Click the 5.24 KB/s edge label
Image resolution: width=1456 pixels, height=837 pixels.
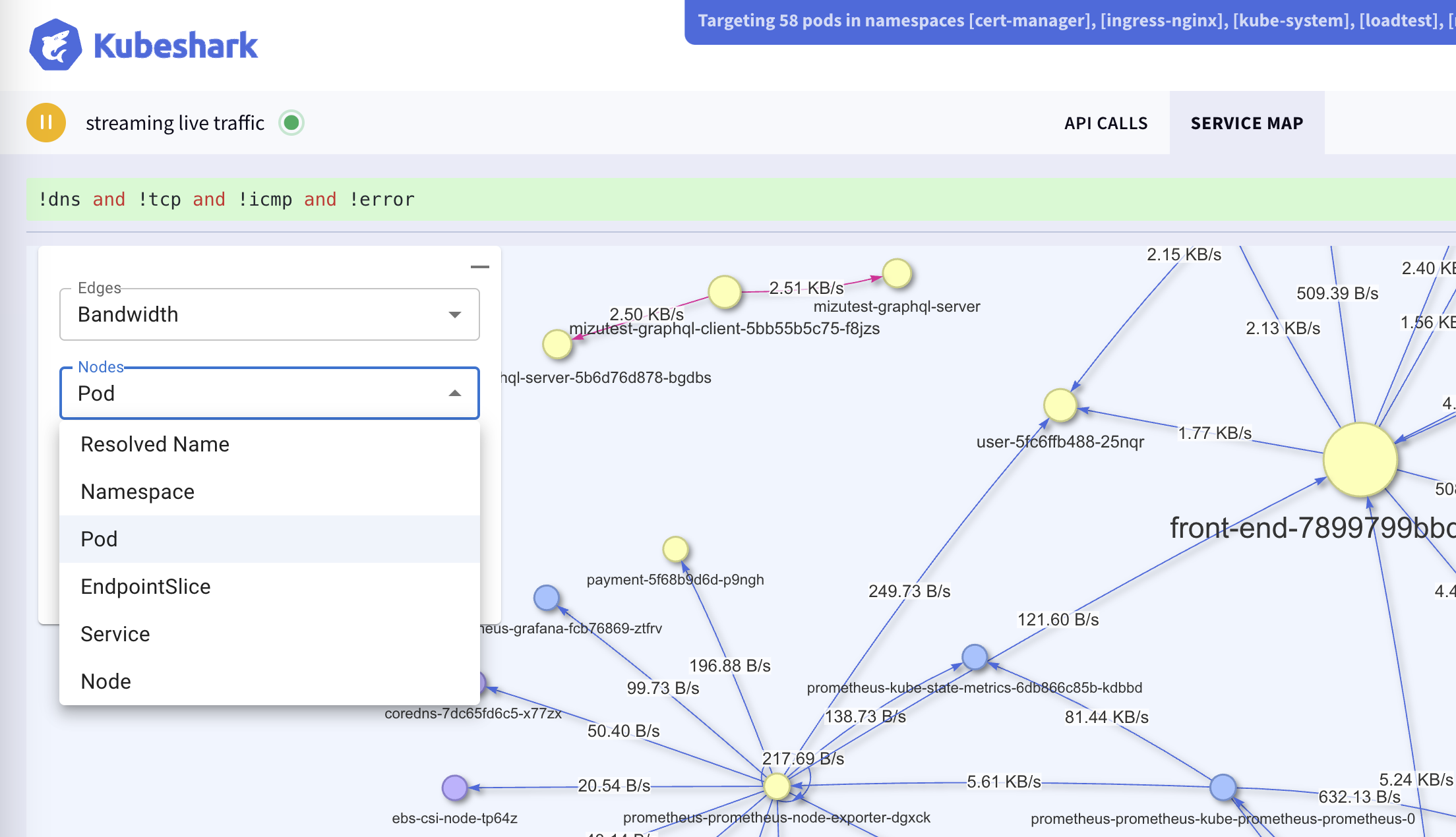click(1416, 780)
